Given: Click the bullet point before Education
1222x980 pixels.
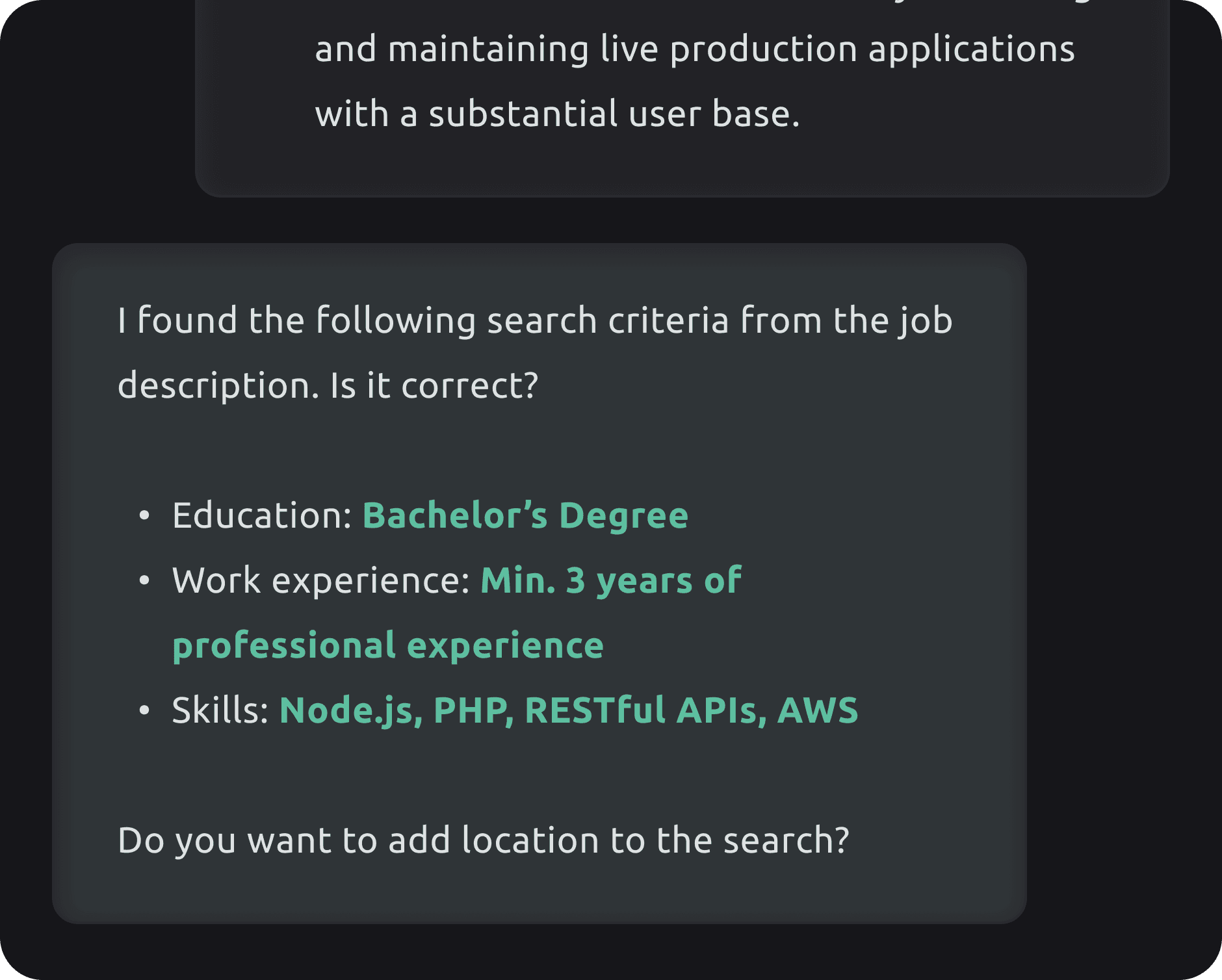Looking at the screenshot, I should click(x=144, y=516).
